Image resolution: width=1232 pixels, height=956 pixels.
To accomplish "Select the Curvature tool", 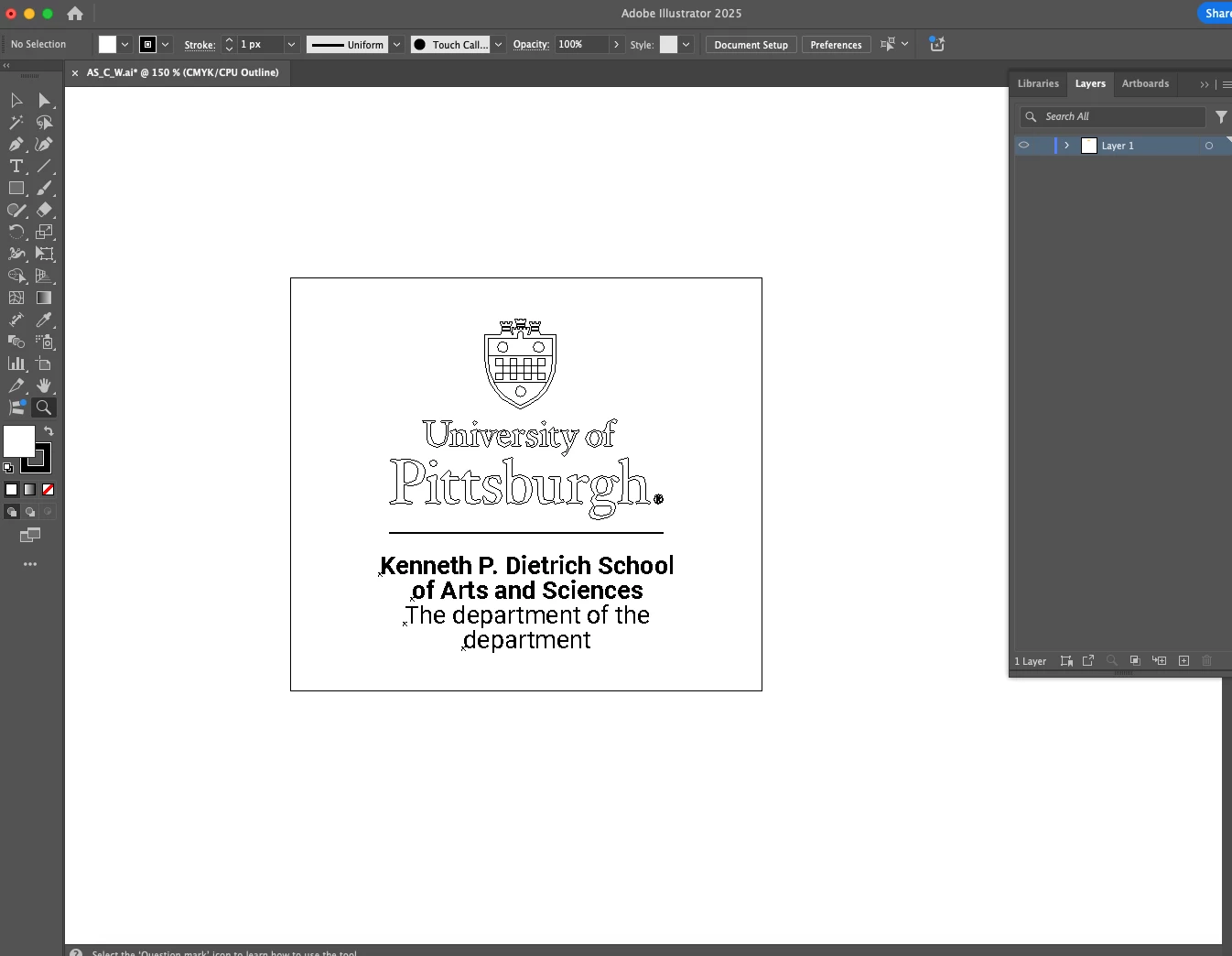I will 44,144.
